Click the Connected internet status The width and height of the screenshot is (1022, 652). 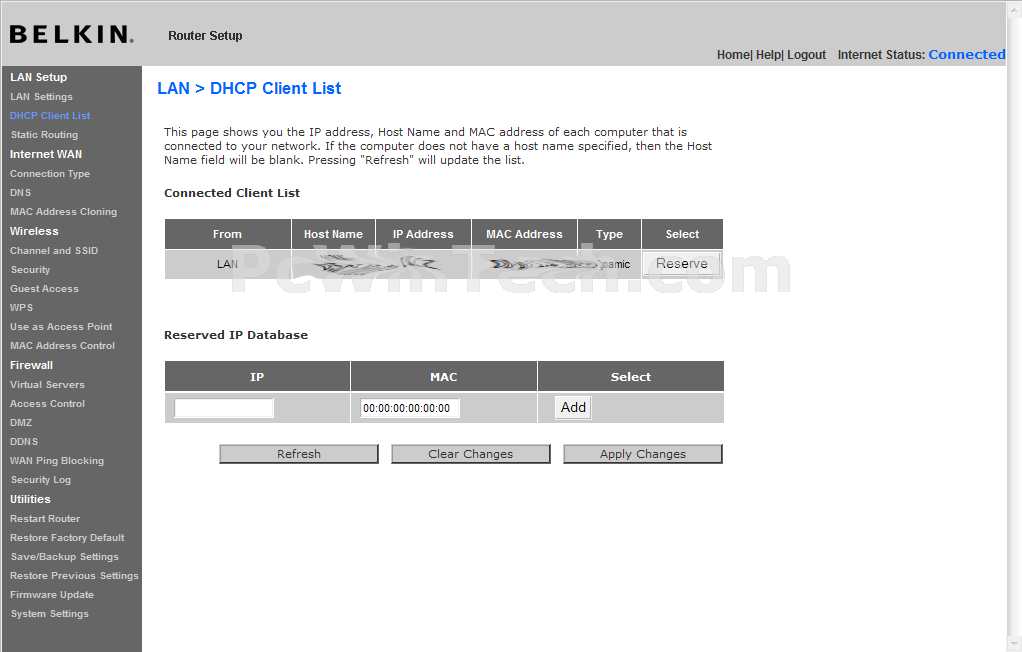pyautogui.click(x=967, y=55)
